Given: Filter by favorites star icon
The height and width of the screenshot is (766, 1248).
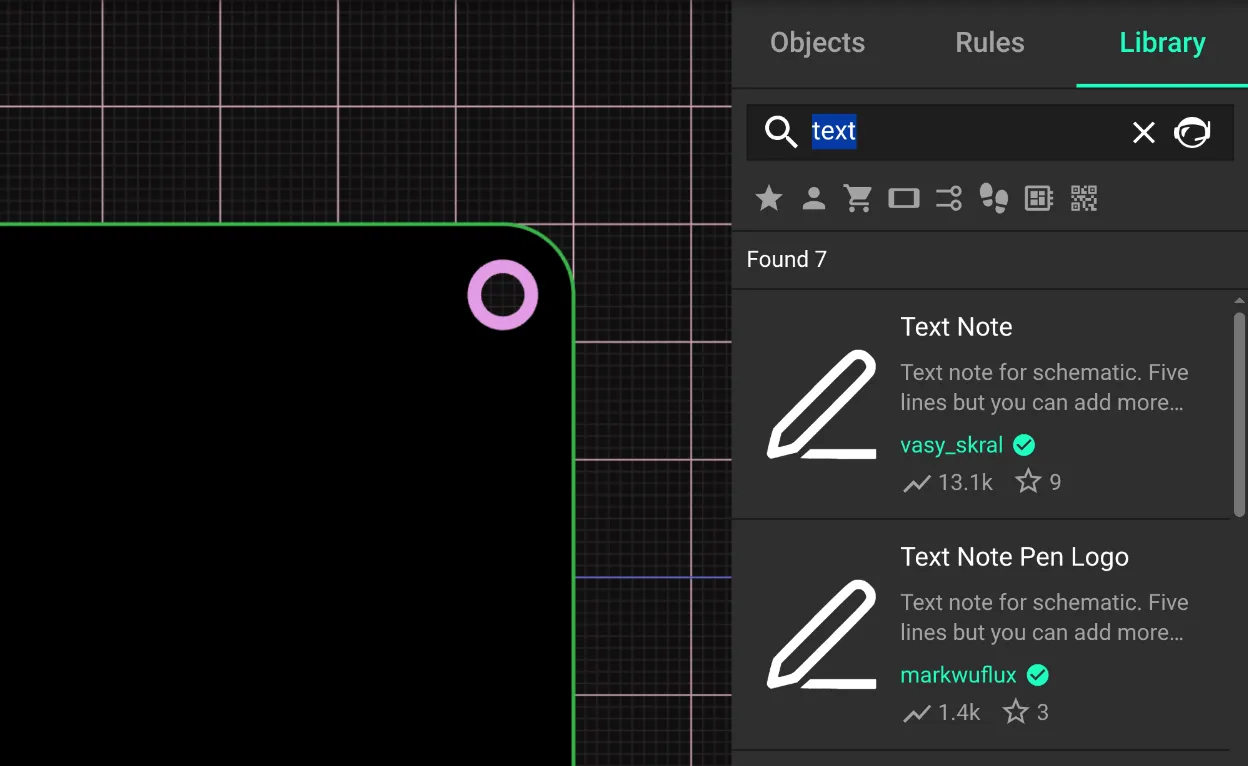Looking at the screenshot, I should coord(769,198).
